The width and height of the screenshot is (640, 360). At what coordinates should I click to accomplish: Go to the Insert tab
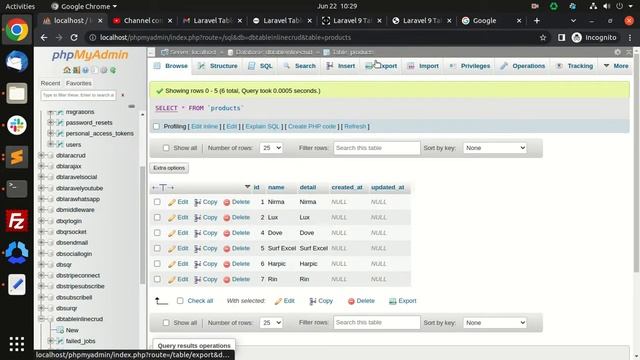(341, 66)
